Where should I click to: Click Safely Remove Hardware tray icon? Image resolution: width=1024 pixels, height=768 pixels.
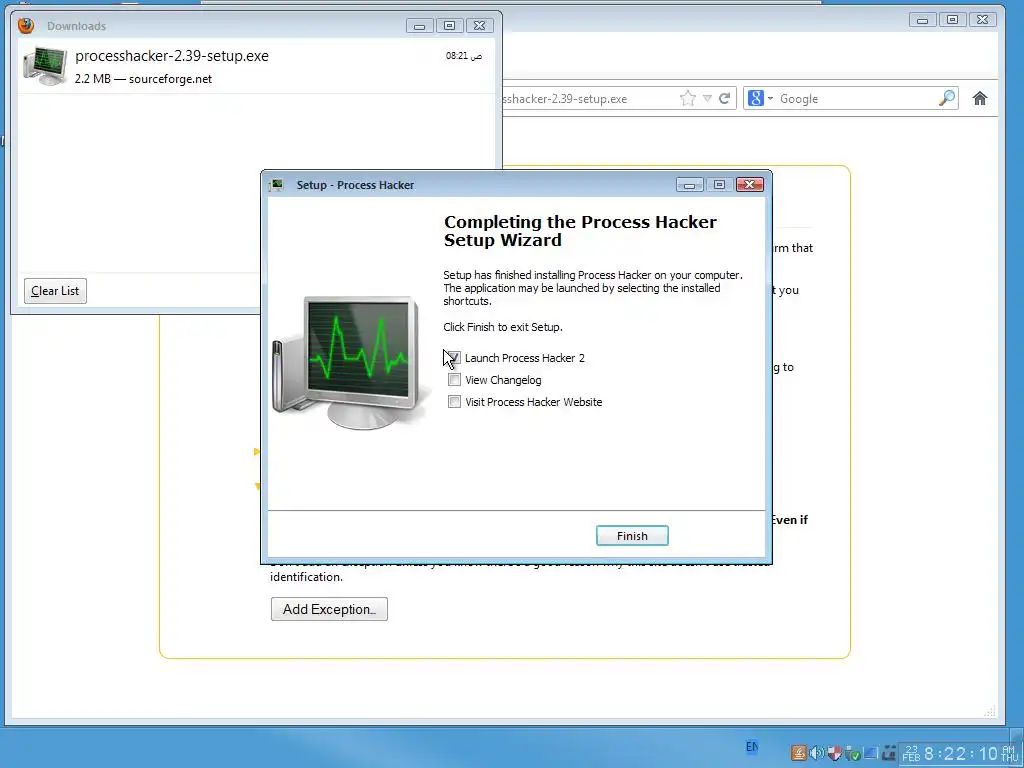[x=852, y=753]
